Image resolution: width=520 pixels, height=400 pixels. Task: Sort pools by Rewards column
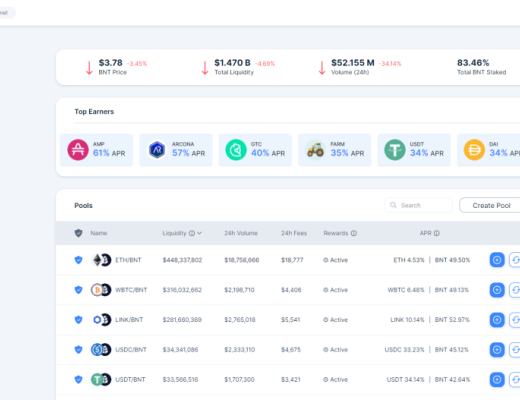(x=336, y=233)
